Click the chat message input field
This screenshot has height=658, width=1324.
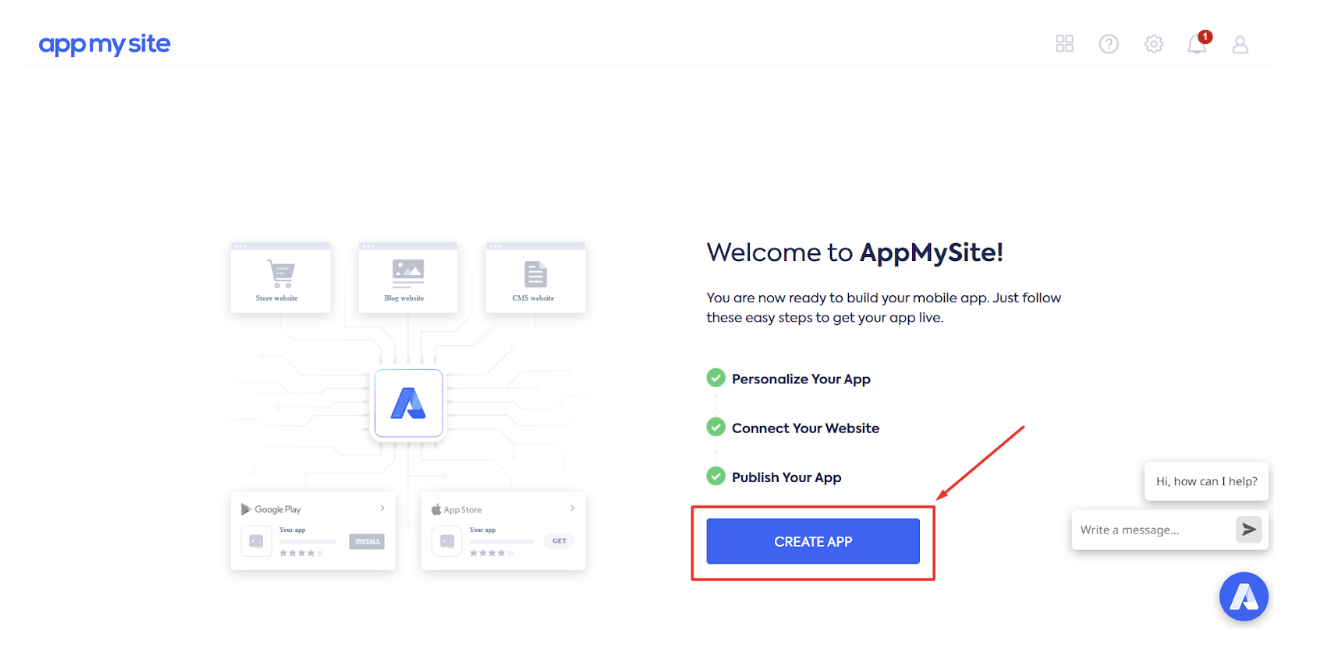point(1155,530)
